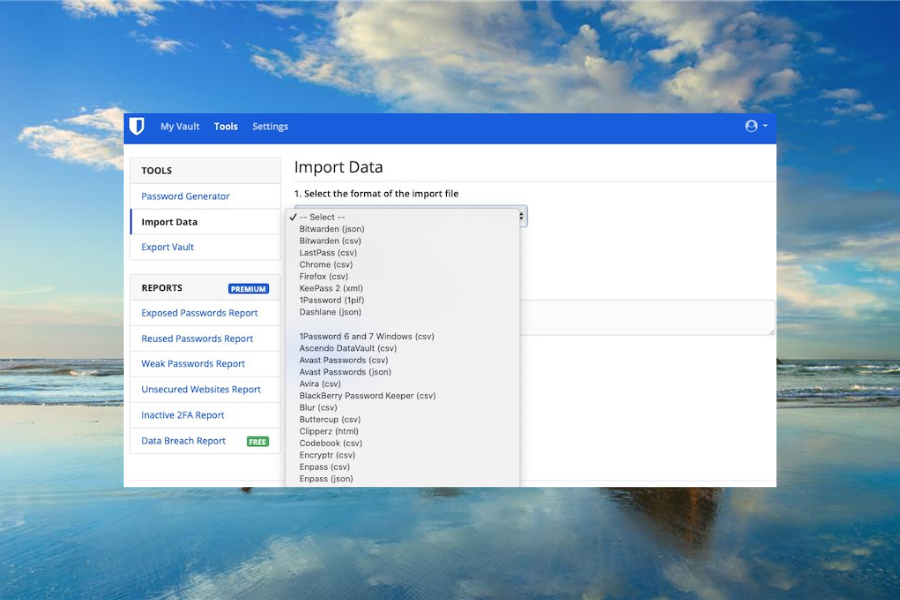
Task: Open the Exposed Passwords Report
Action: point(199,313)
